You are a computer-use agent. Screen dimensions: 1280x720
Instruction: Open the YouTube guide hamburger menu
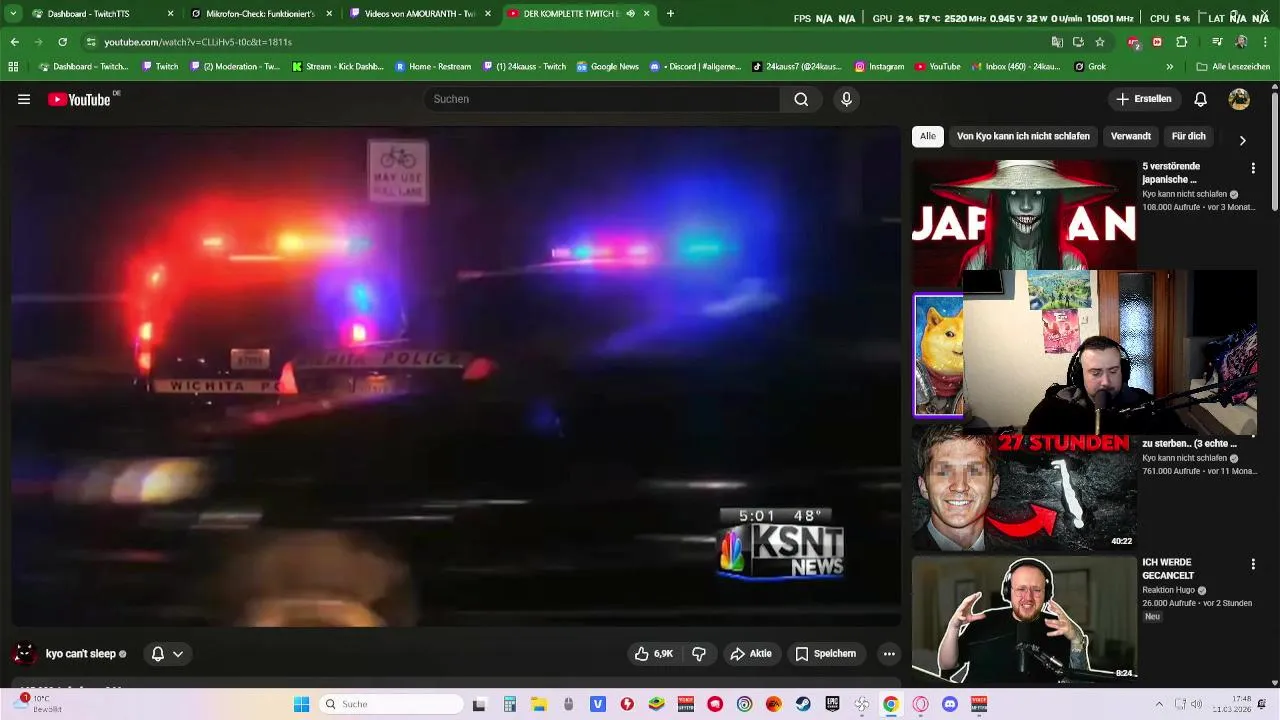24,99
